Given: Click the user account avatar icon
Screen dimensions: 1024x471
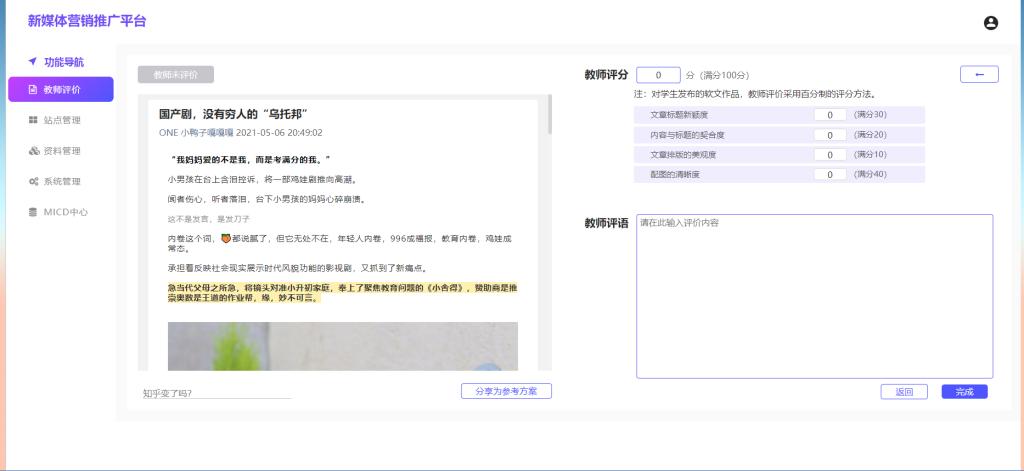Looking at the screenshot, I should (991, 23).
